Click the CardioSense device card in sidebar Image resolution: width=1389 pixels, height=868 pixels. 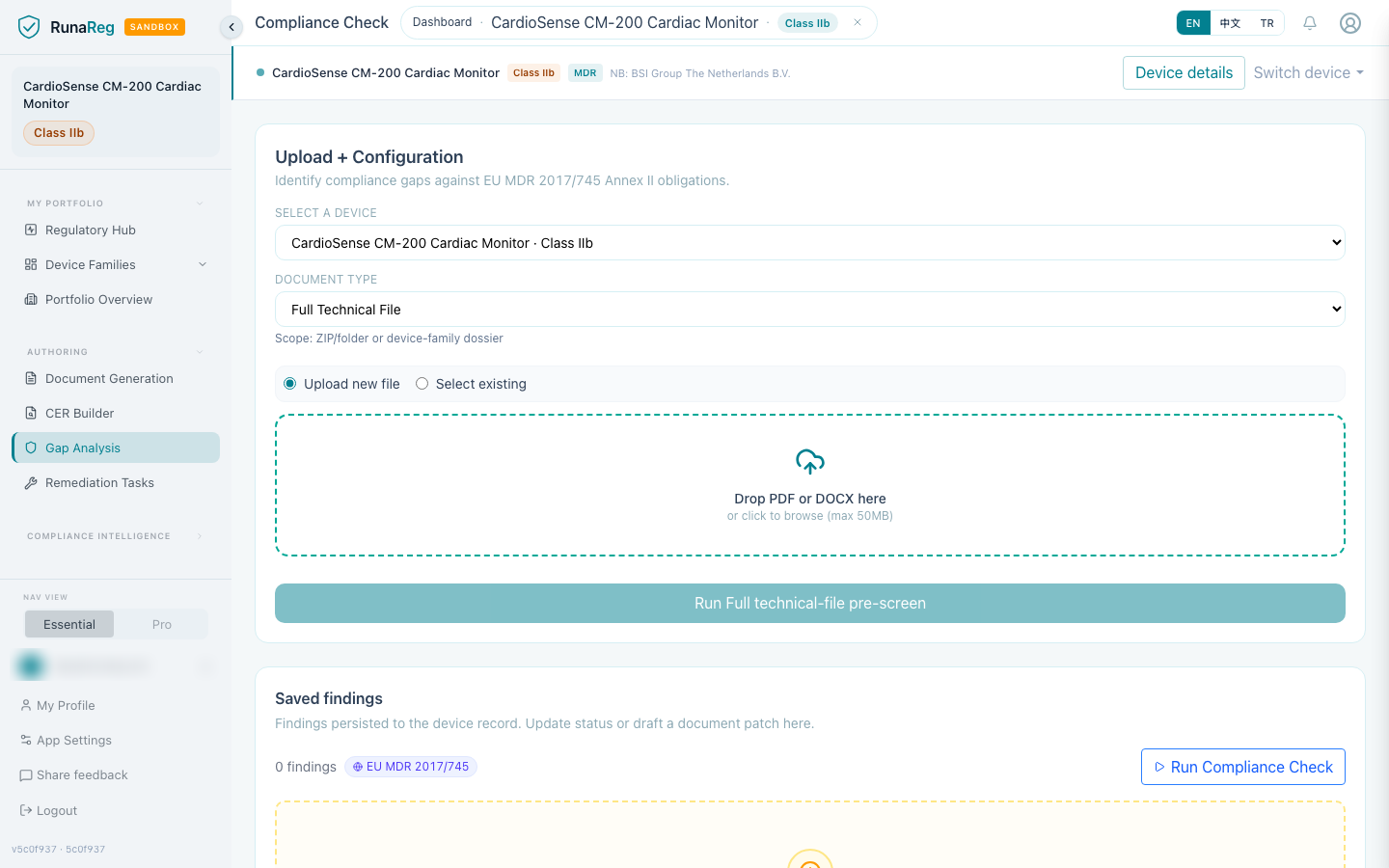pos(116,112)
